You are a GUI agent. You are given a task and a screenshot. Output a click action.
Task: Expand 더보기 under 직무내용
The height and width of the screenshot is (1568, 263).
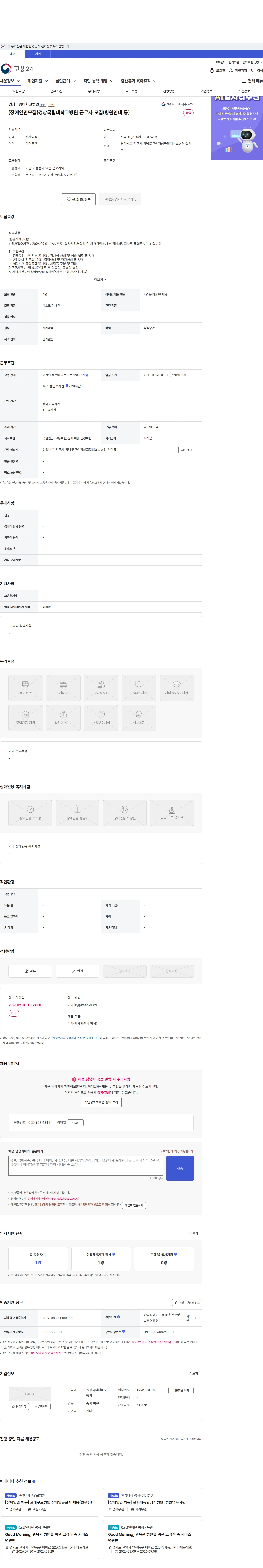[x=101, y=279]
